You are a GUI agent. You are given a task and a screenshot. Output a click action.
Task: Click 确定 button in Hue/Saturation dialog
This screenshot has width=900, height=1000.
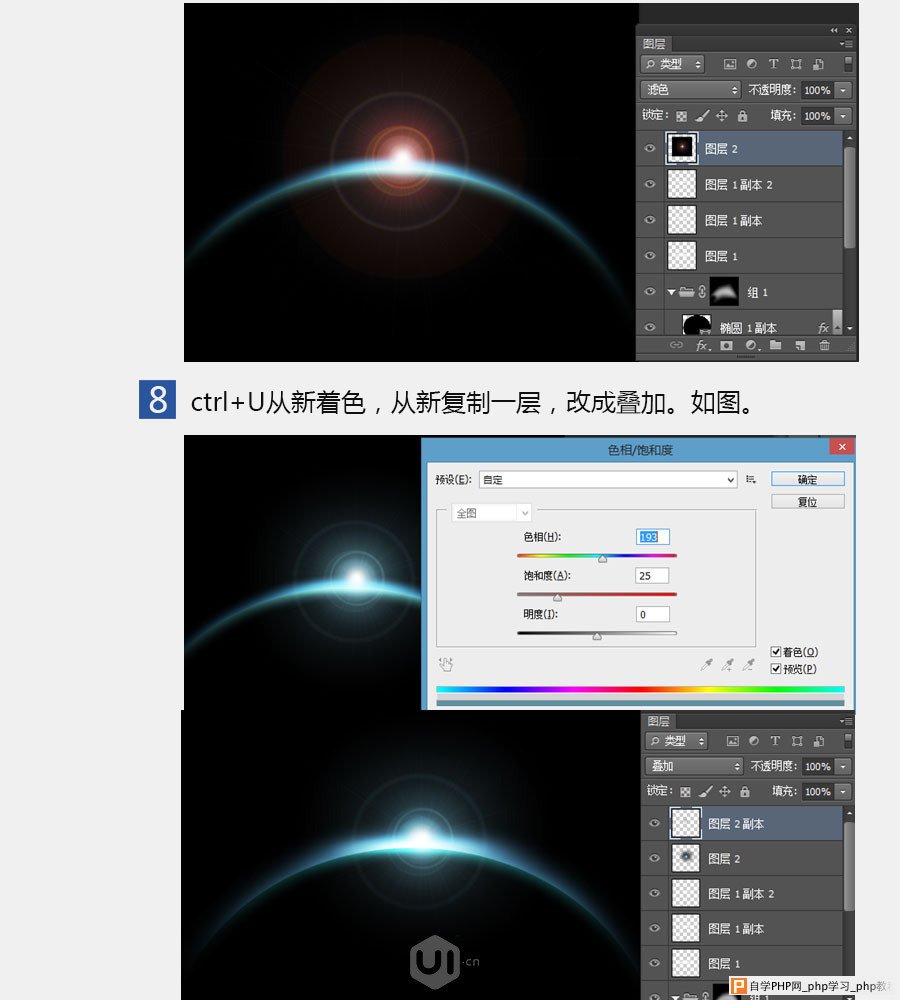[808, 479]
